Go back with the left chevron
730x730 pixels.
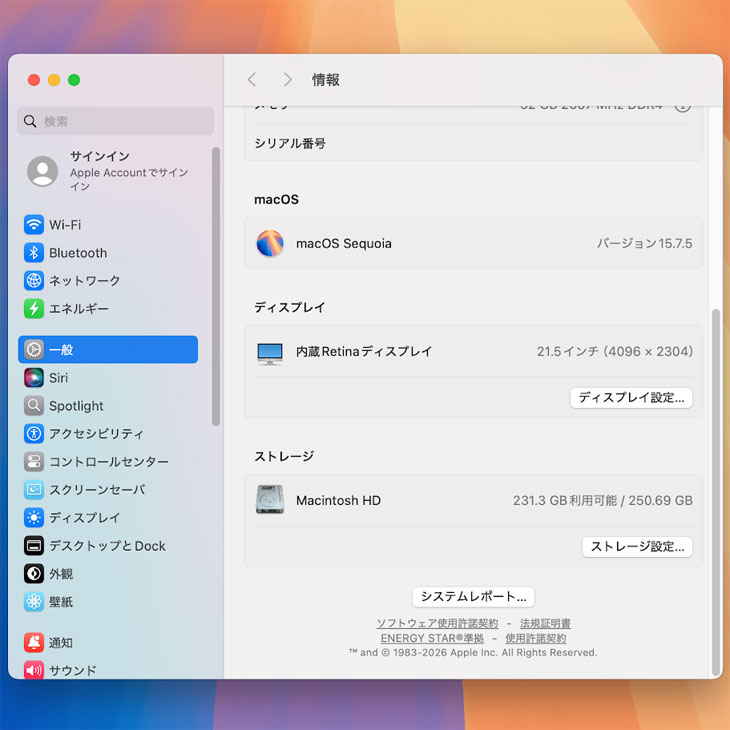pos(252,80)
